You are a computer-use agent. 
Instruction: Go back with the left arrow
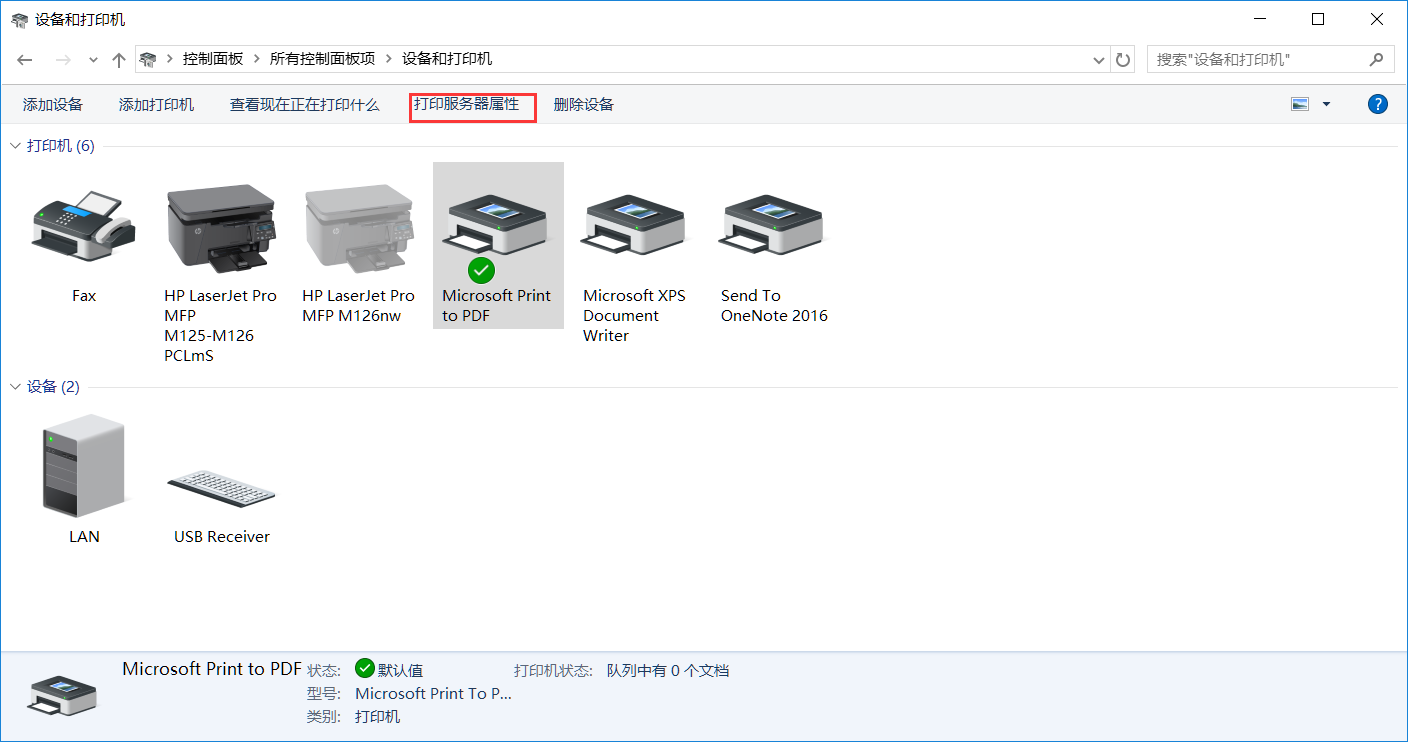[26, 60]
